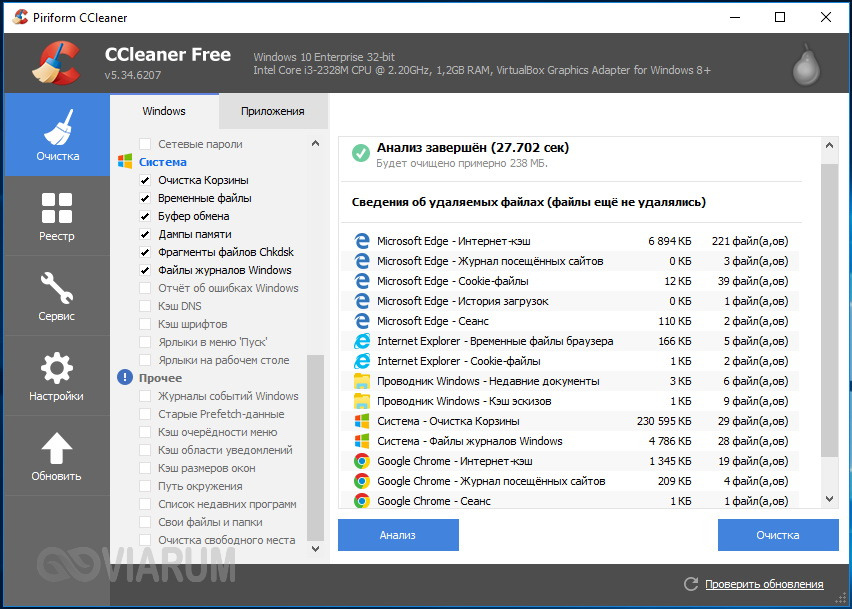Select the 230 595 КБ size value

click(x=664, y=421)
